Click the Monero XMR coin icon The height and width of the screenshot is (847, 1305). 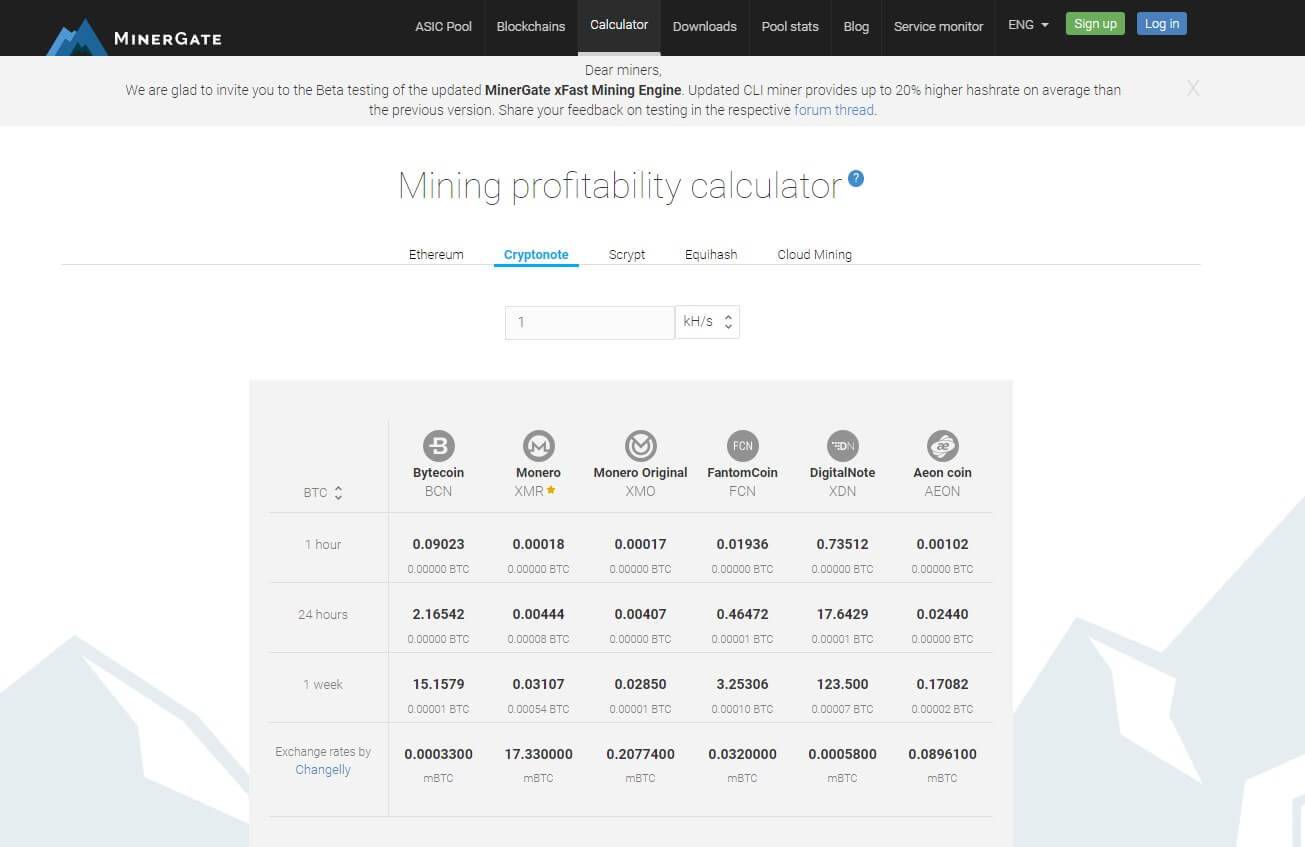click(x=538, y=446)
